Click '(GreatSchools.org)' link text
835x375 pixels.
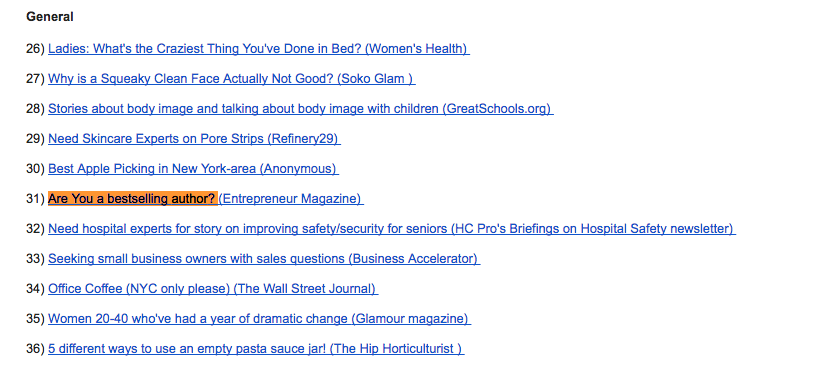coord(498,109)
